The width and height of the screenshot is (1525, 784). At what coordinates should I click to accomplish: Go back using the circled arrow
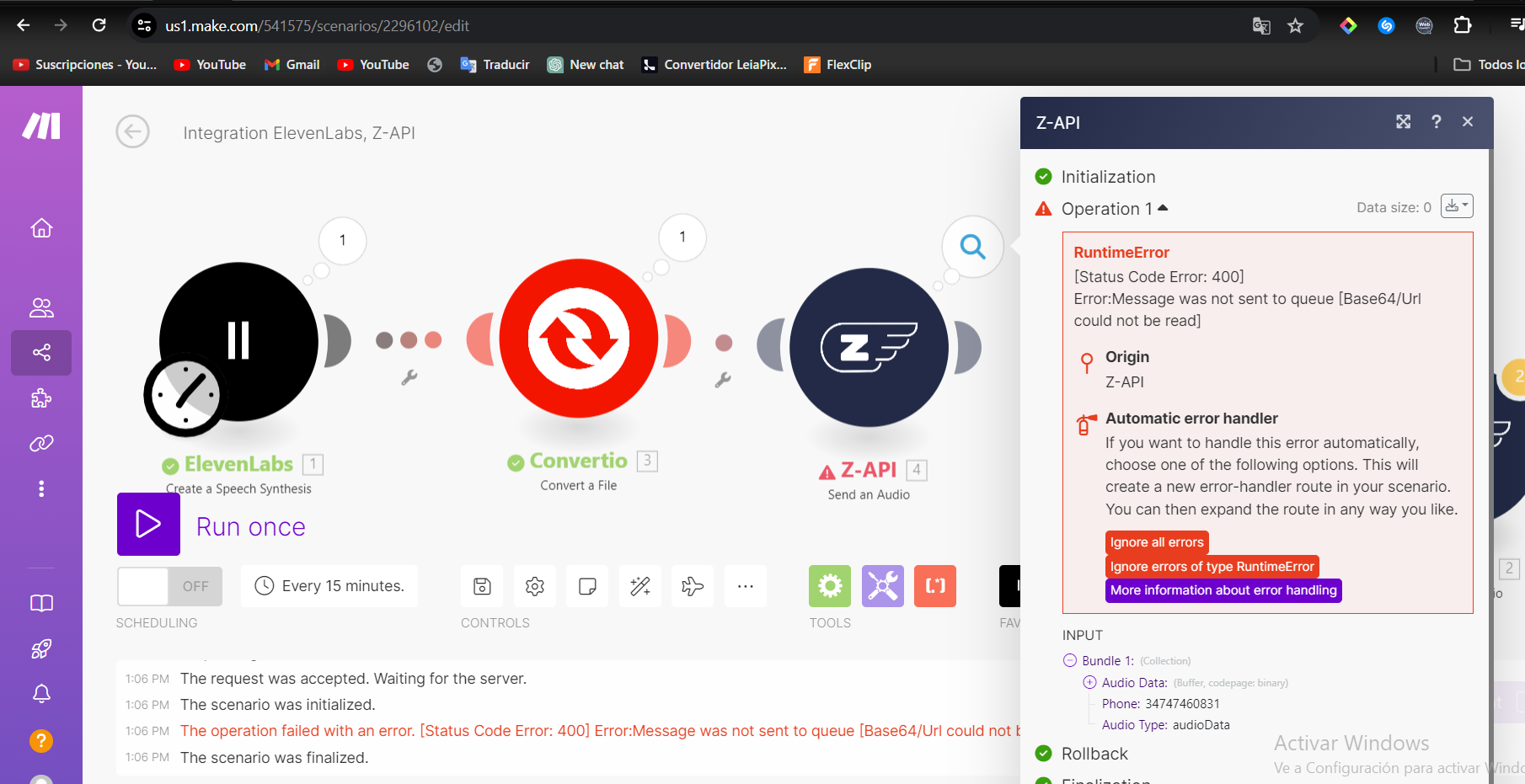pos(132,131)
